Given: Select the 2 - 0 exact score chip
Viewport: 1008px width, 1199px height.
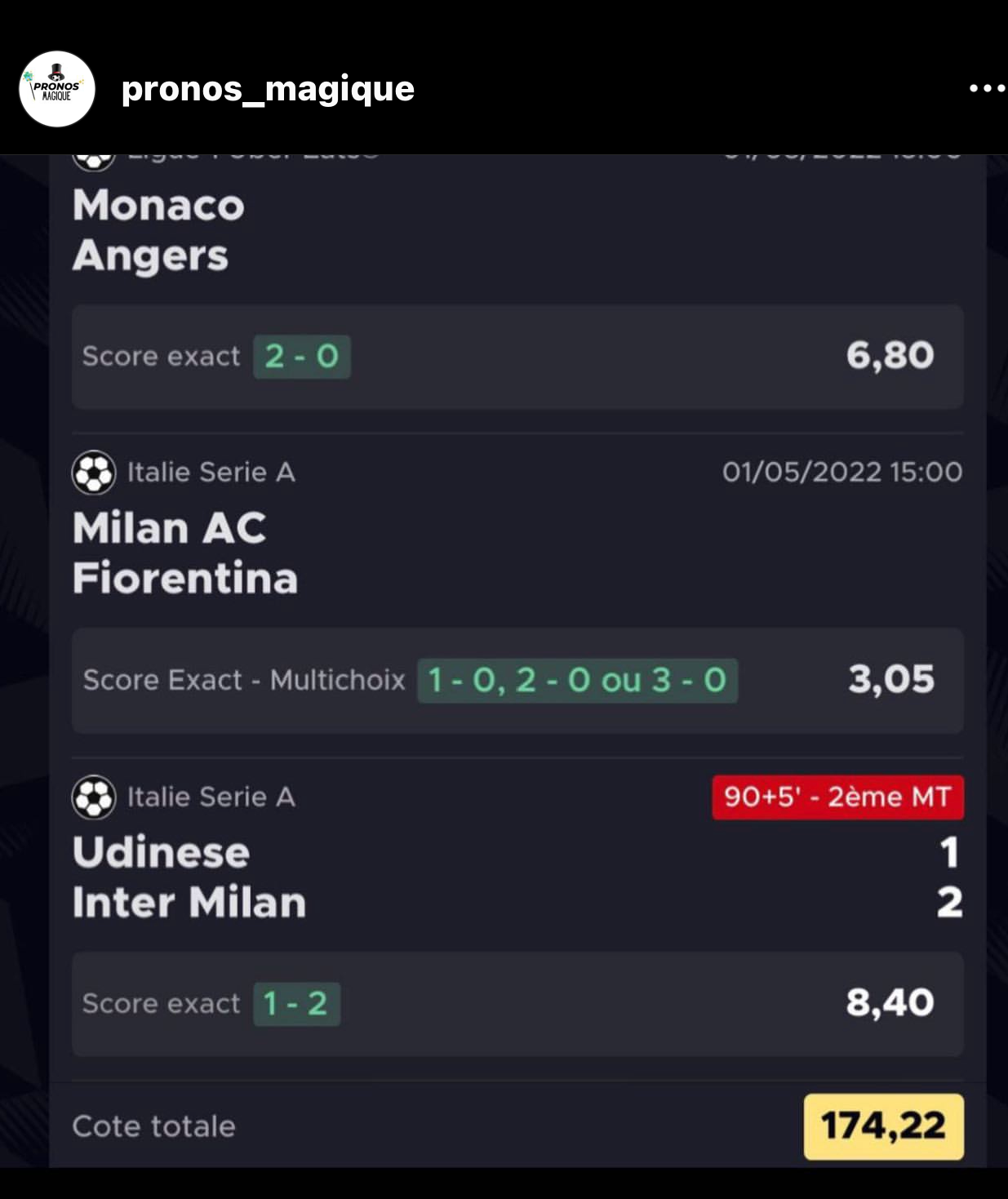Looking at the screenshot, I should (x=302, y=357).
